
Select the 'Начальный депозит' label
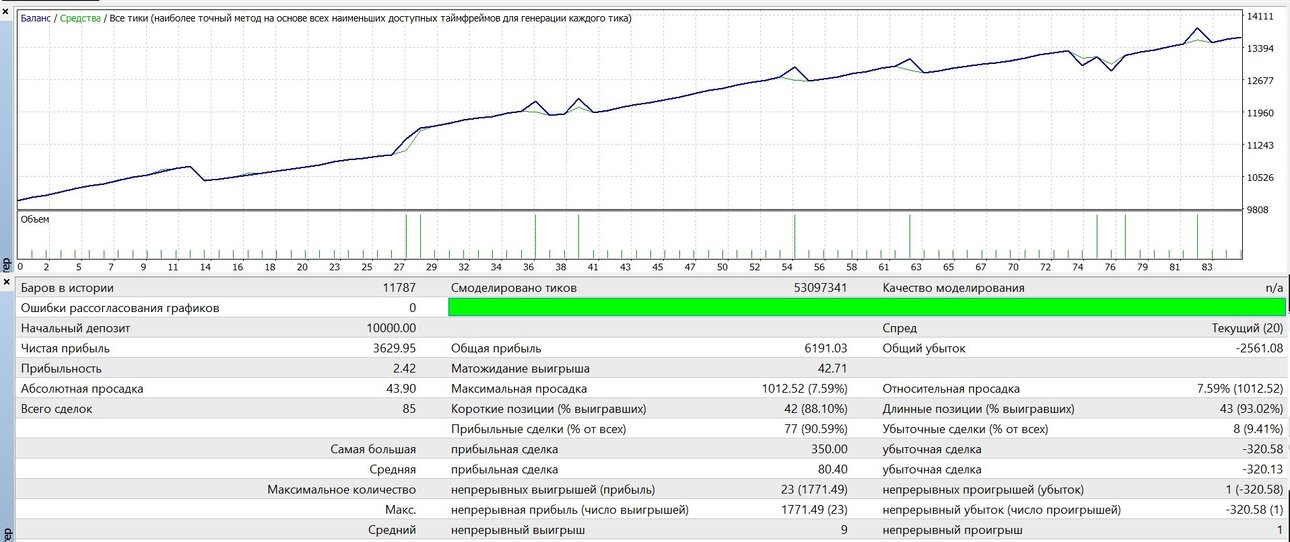(x=75, y=328)
